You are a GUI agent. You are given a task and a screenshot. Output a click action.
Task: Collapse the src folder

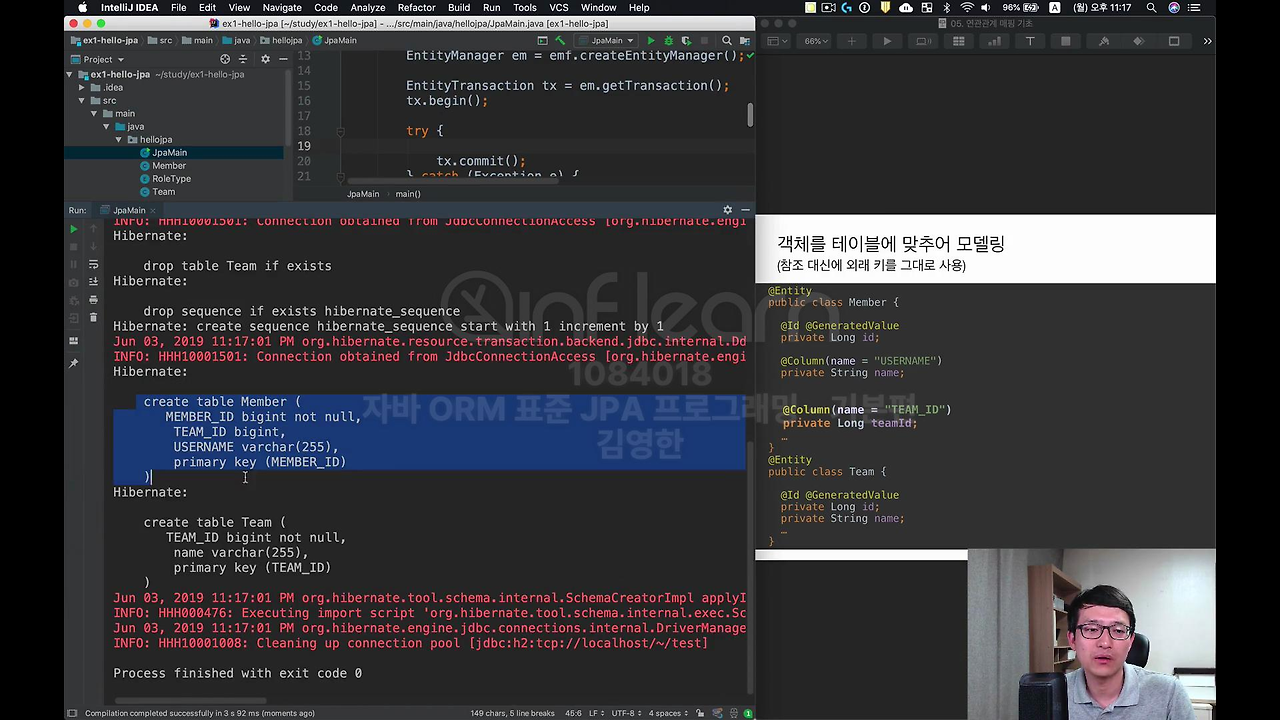coord(82,100)
